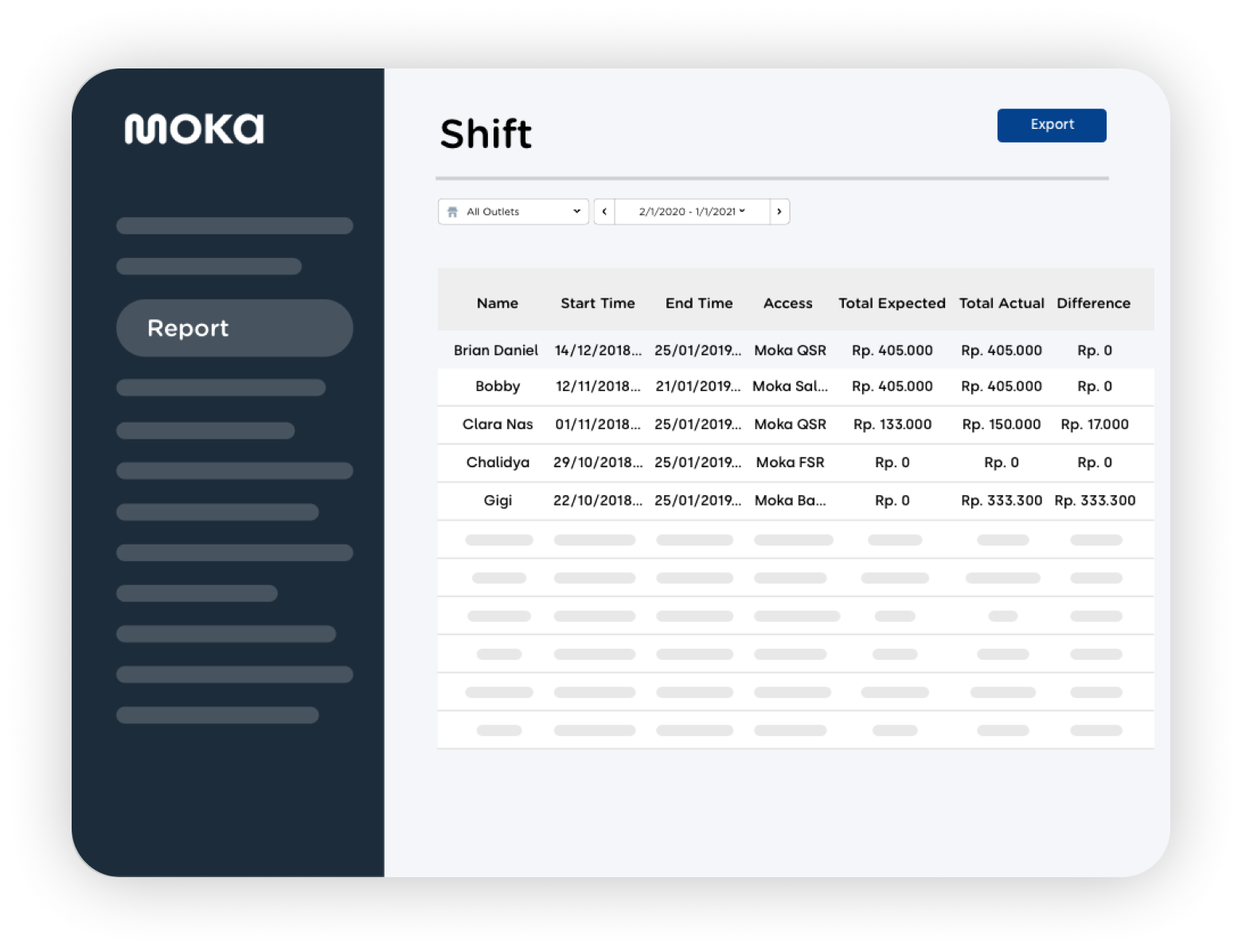
Task: Sort by the Name column header
Action: point(497,303)
